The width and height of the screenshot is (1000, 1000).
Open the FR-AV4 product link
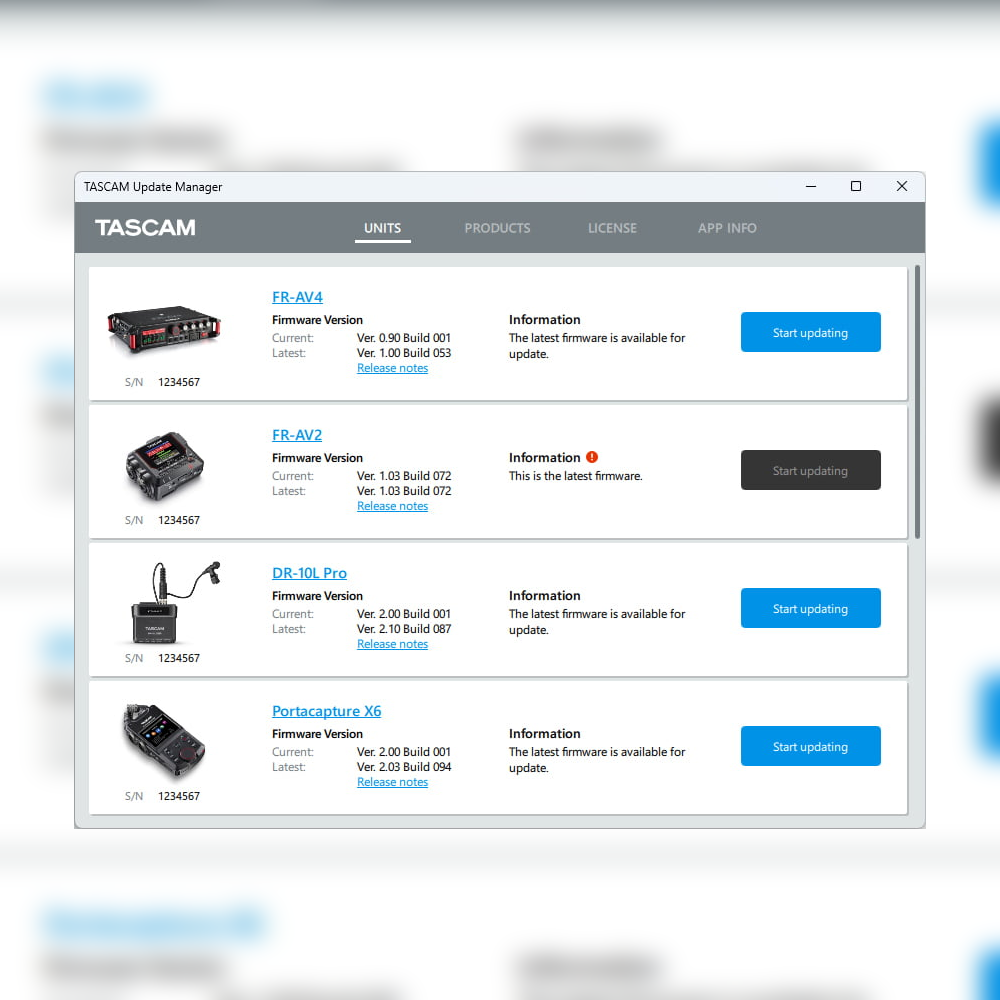(x=297, y=297)
